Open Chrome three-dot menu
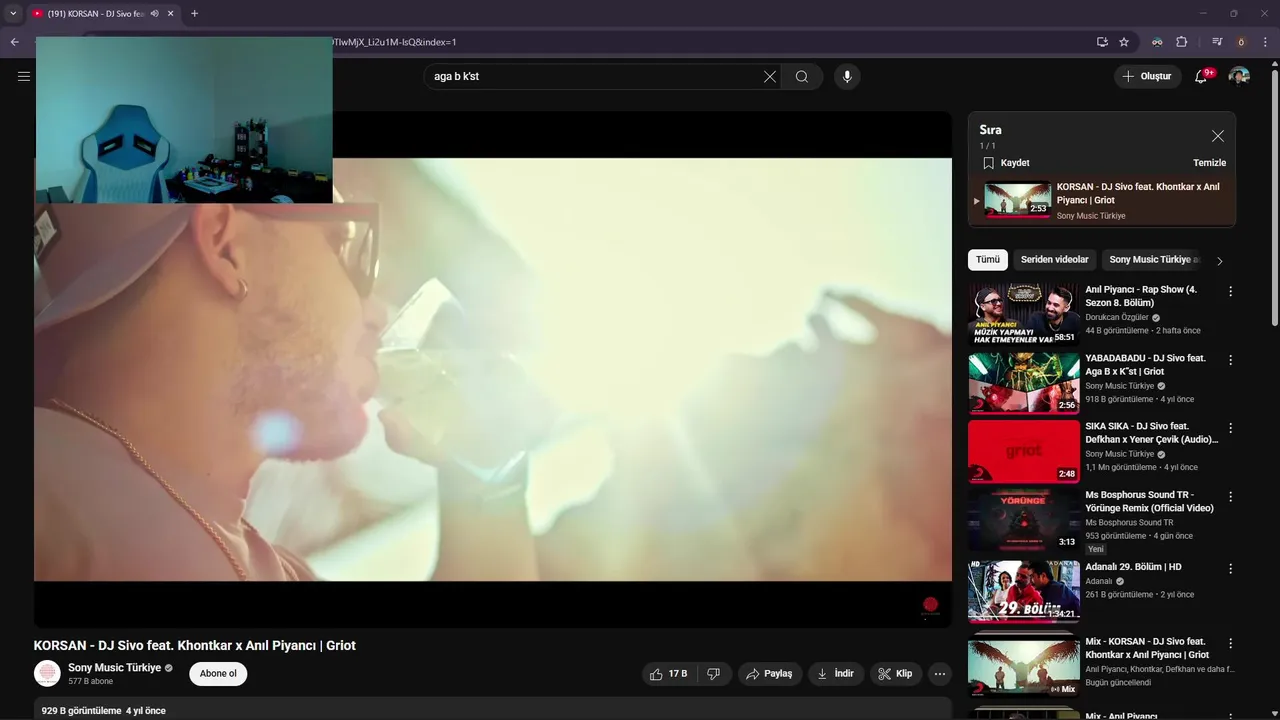Image resolution: width=1280 pixels, height=720 pixels. pos(1265,42)
